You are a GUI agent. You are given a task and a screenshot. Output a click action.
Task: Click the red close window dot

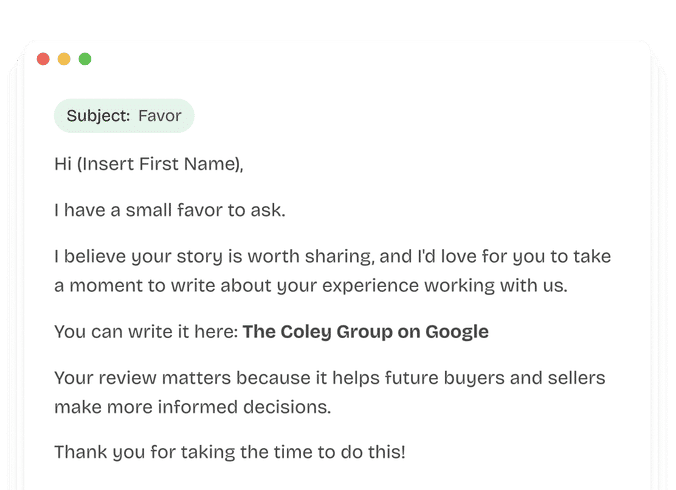pos(43,59)
